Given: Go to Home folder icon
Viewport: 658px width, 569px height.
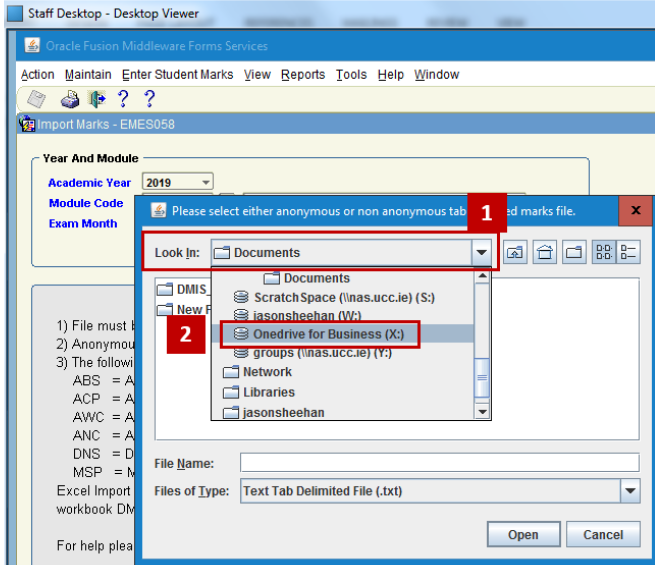Looking at the screenshot, I should click(x=545, y=253).
